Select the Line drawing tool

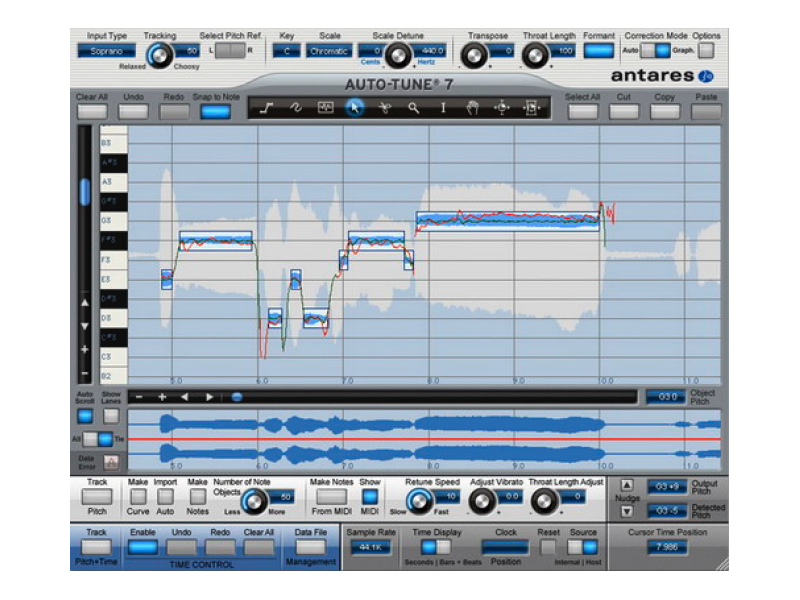pyautogui.click(x=266, y=108)
